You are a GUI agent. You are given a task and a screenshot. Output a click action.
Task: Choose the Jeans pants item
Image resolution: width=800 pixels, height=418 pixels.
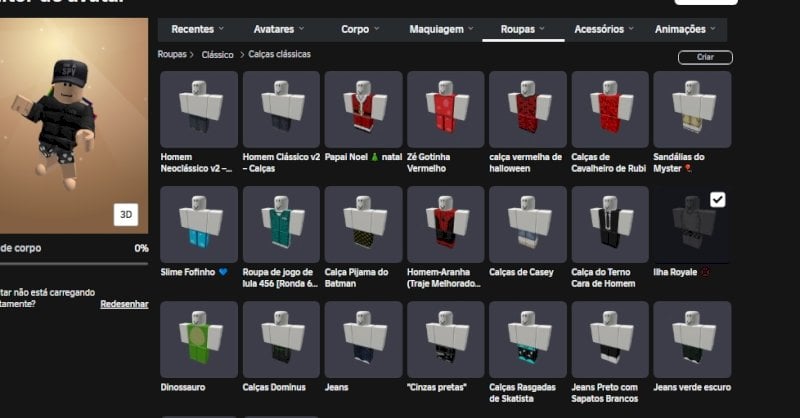[x=363, y=339]
